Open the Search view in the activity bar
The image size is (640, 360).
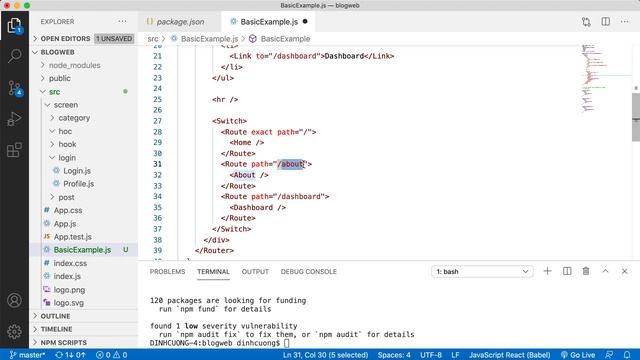tap(14, 55)
